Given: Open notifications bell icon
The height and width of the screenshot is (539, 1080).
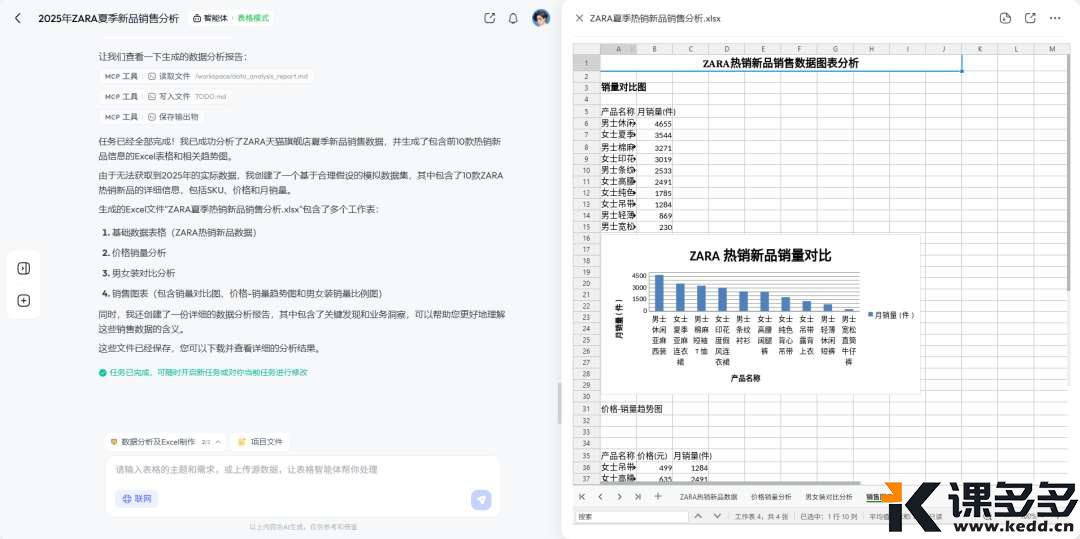Looking at the screenshot, I should 513,19.
